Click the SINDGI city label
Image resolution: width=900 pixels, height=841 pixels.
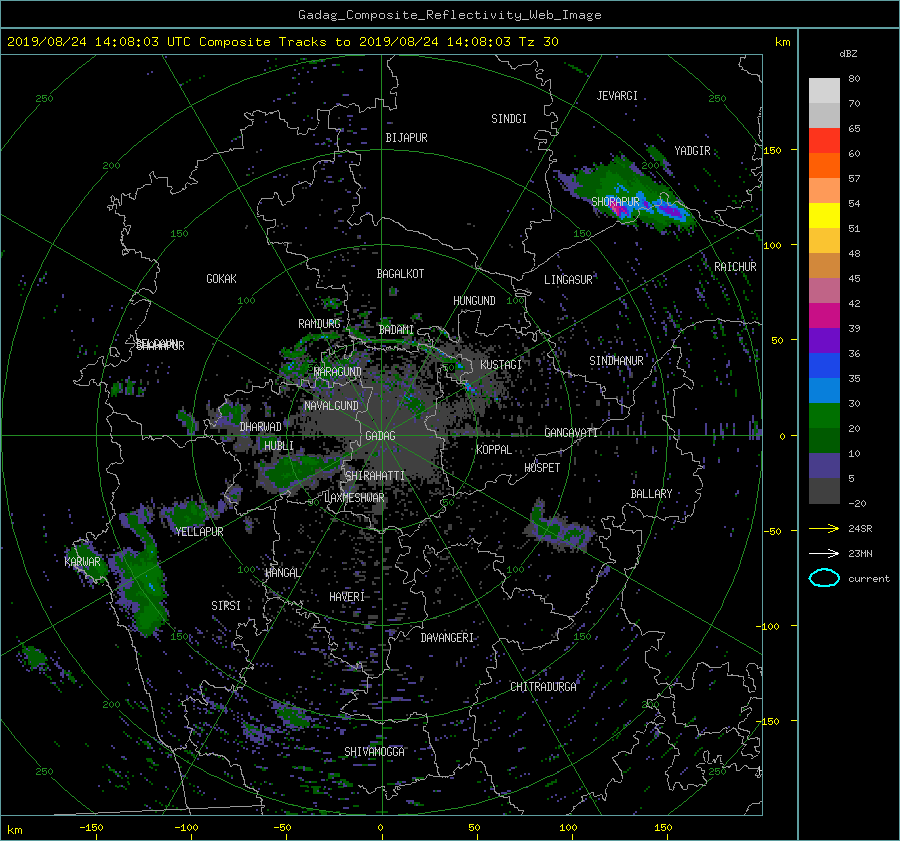(x=509, y=119)
